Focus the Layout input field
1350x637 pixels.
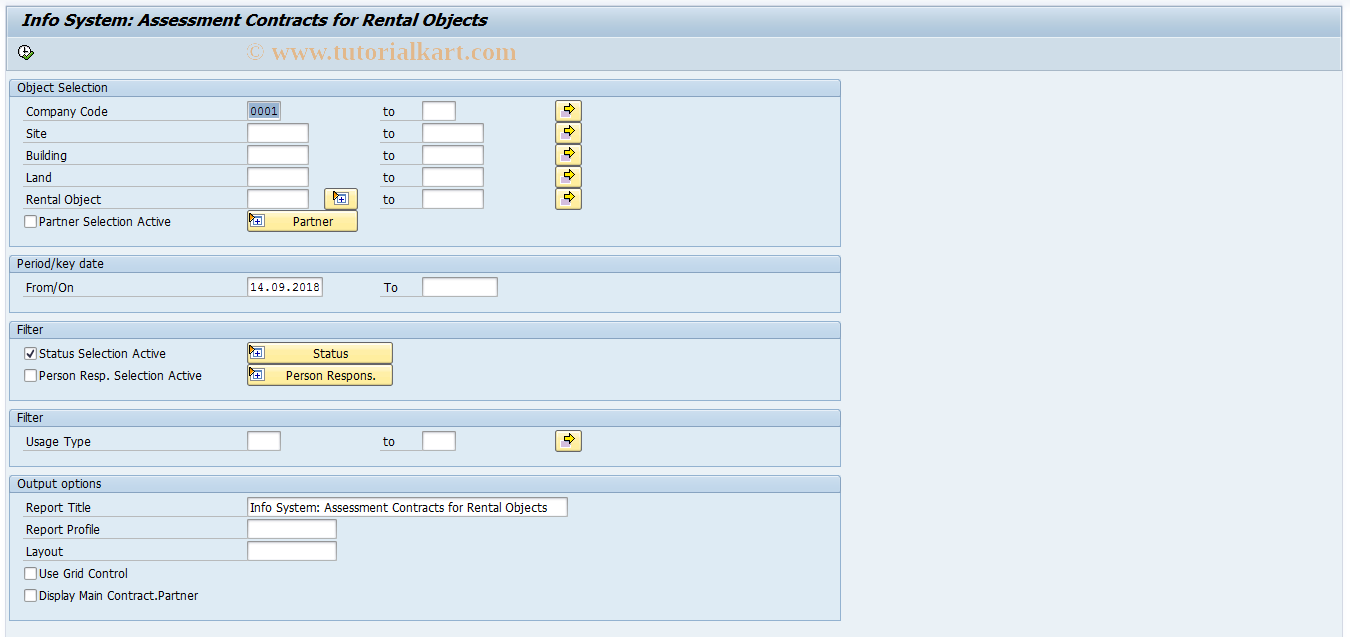292,551
